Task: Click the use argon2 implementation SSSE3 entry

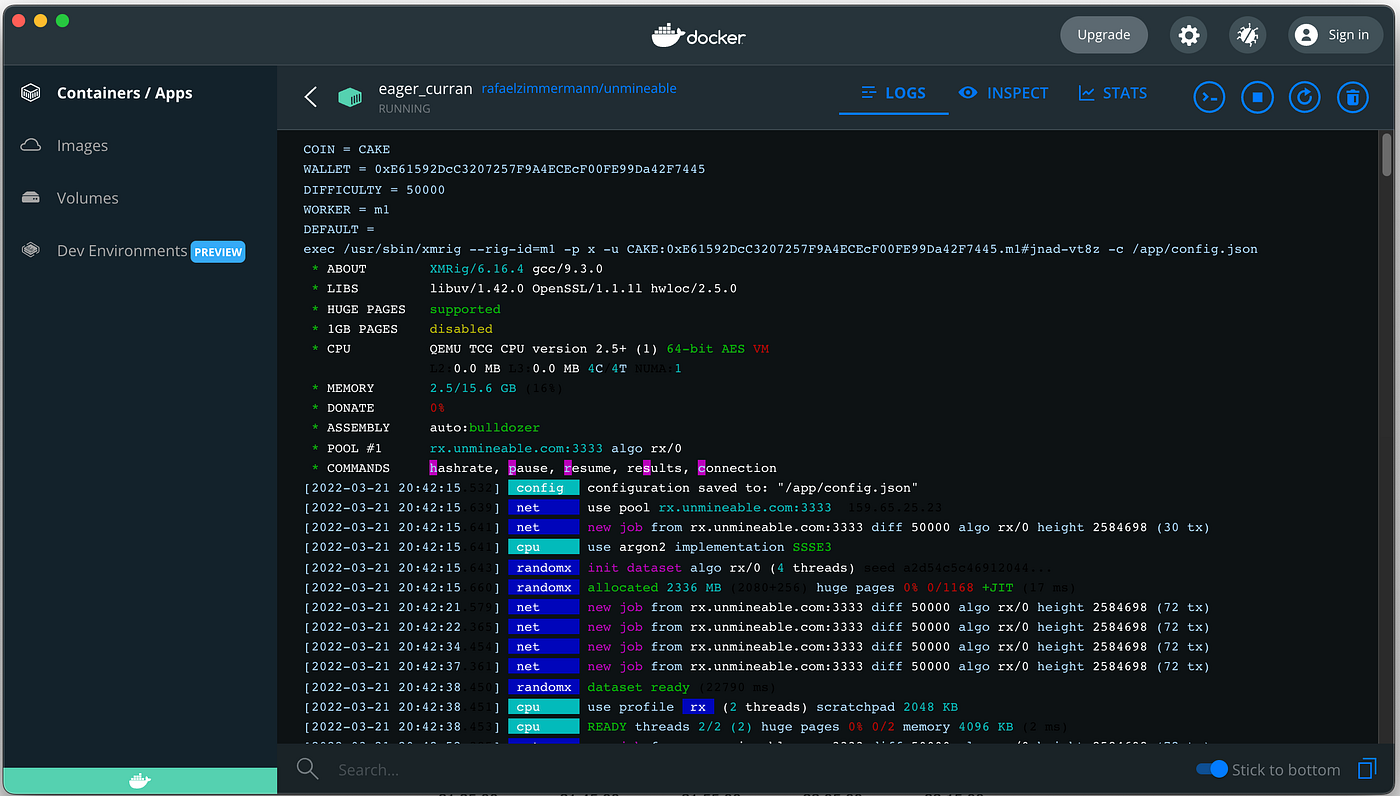Action: tap(709, 547)
